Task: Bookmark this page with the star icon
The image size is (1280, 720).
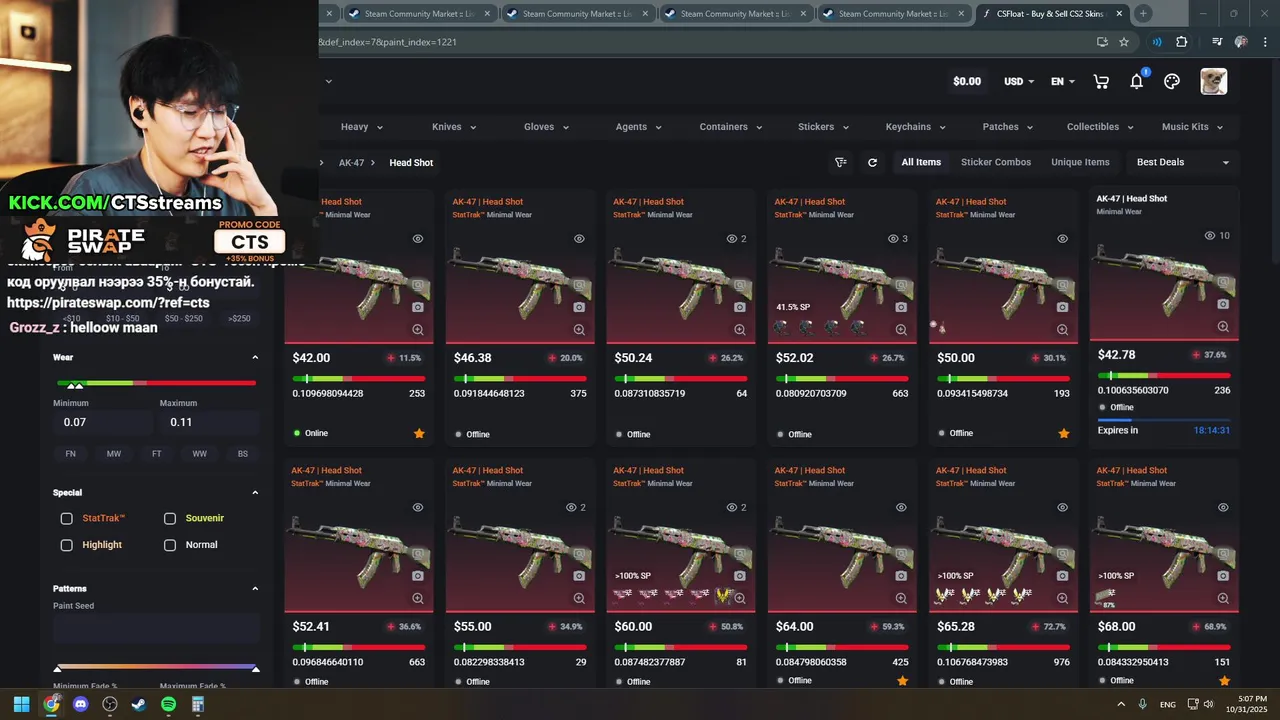Action: [1124, 42]
